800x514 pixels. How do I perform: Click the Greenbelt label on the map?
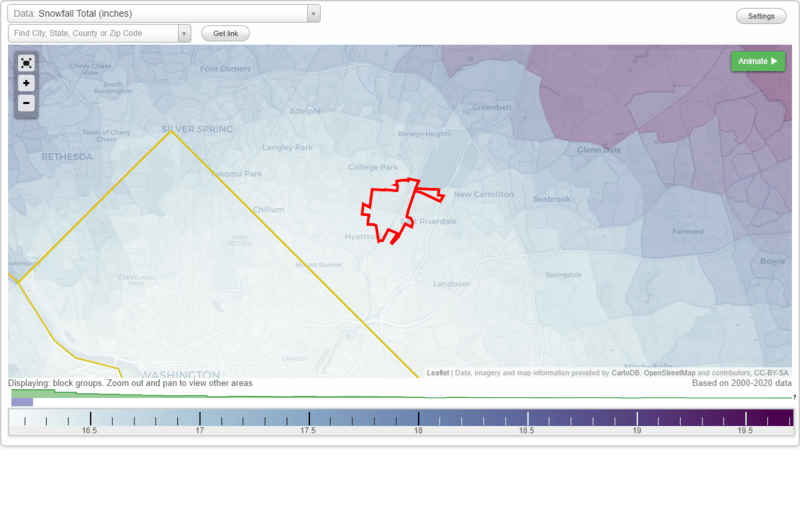[x=492, y=107]
